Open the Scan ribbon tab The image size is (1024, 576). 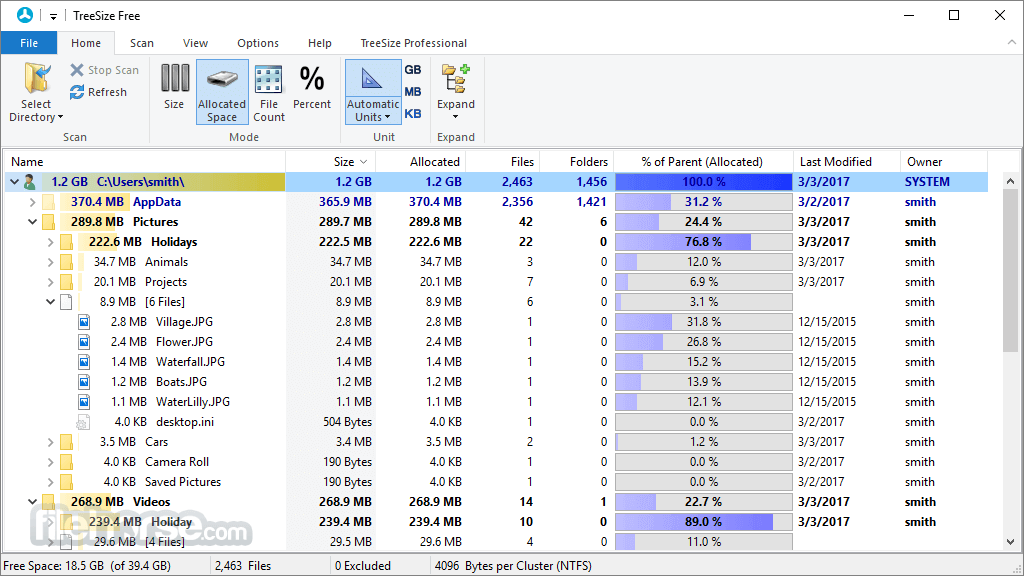(142, 43)
